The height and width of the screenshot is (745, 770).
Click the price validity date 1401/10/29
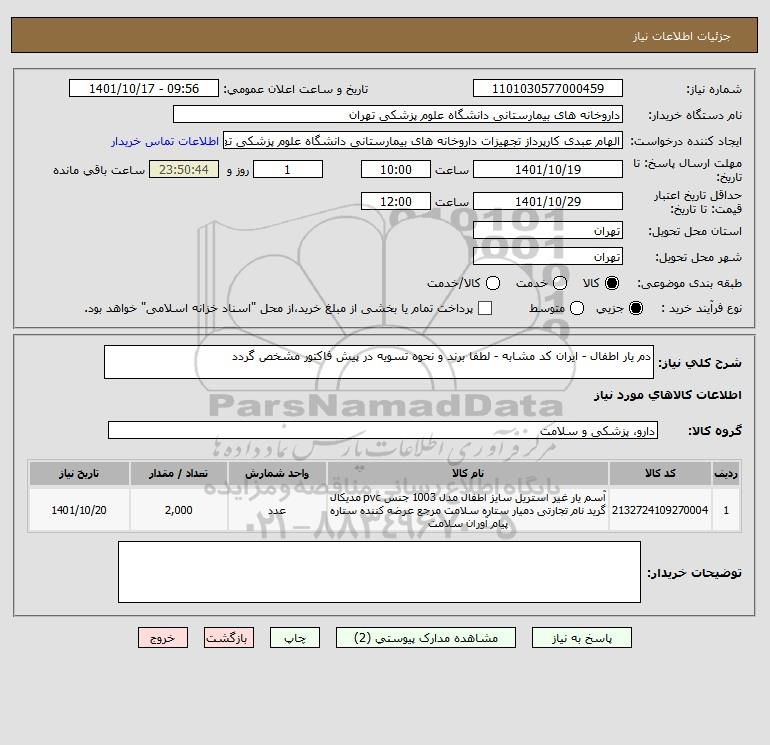click(548, 201)
